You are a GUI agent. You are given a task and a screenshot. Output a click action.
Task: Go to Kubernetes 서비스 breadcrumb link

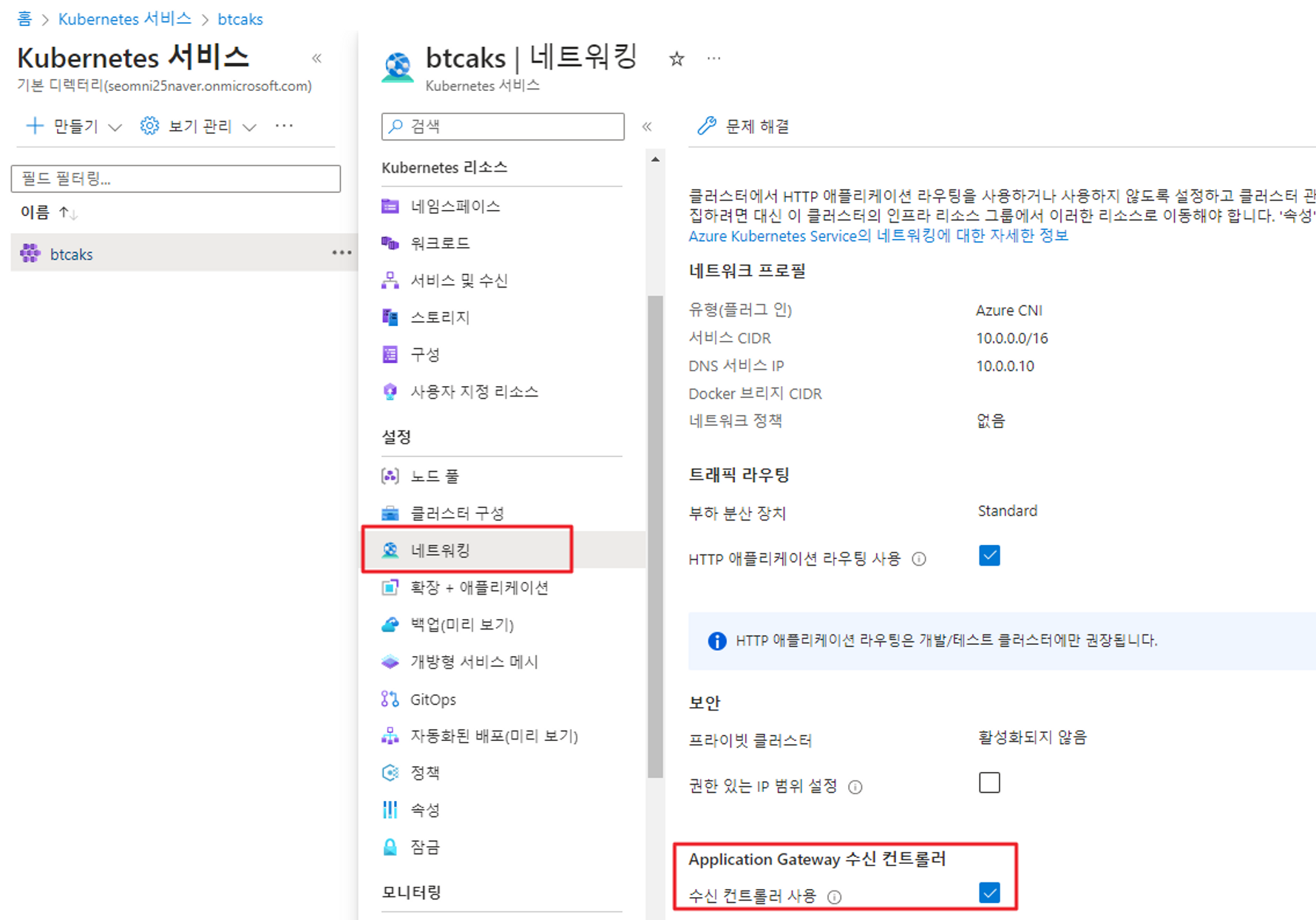124,18
